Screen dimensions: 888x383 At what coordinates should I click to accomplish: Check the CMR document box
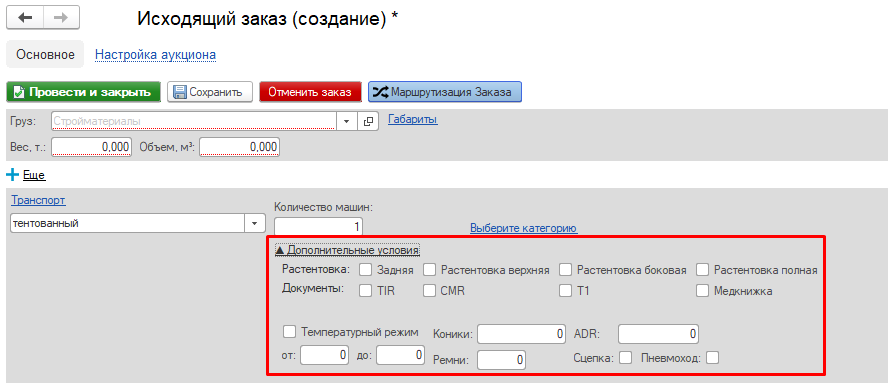tap(430, 291)
